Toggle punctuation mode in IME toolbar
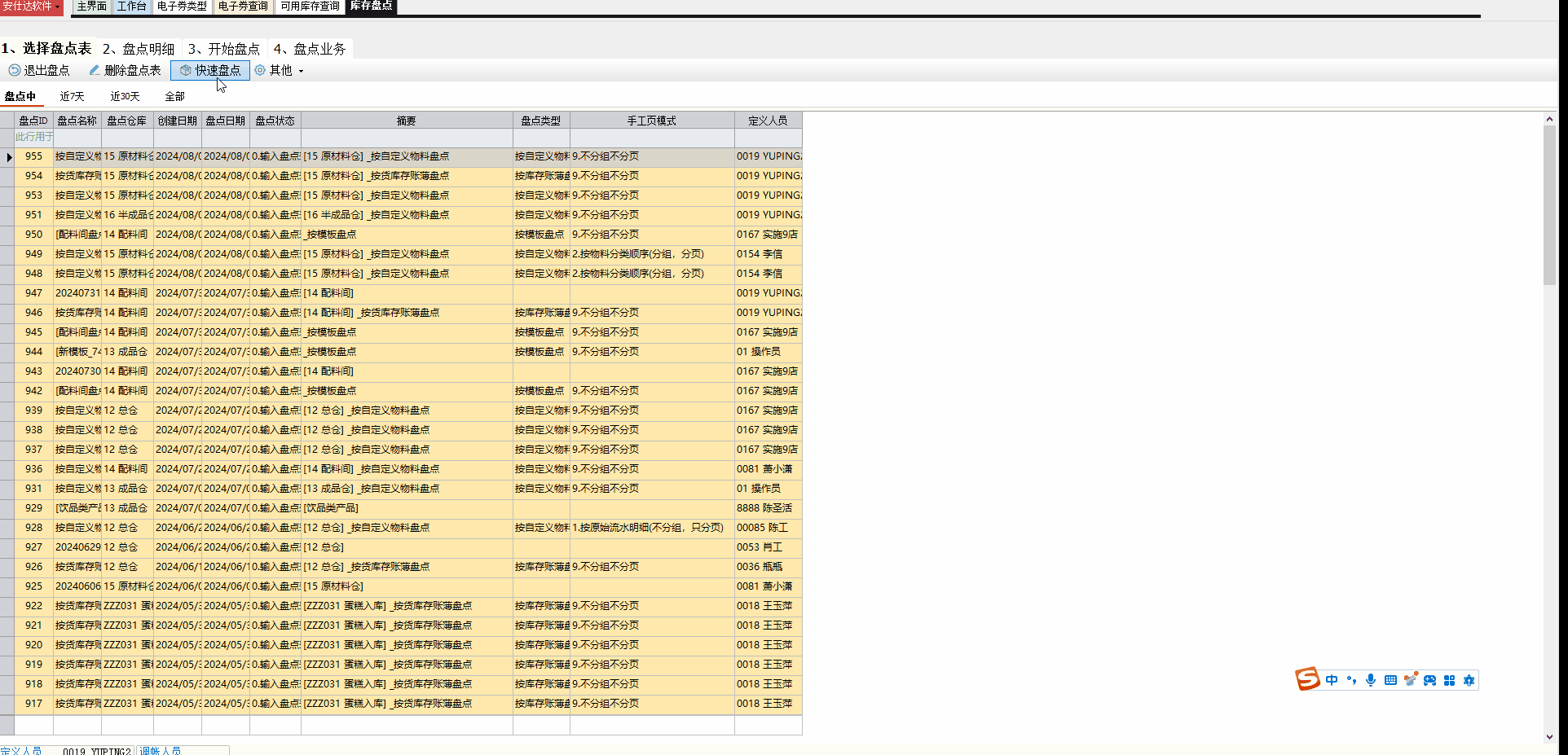1568x755 pixels. coord(1351,680)
